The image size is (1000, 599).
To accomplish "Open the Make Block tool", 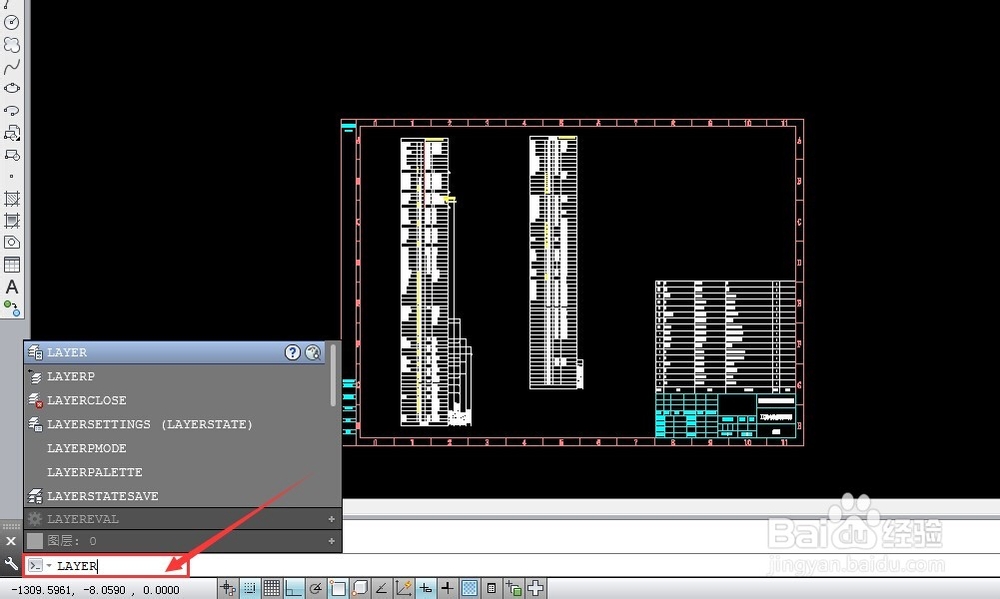I will 11,155.
